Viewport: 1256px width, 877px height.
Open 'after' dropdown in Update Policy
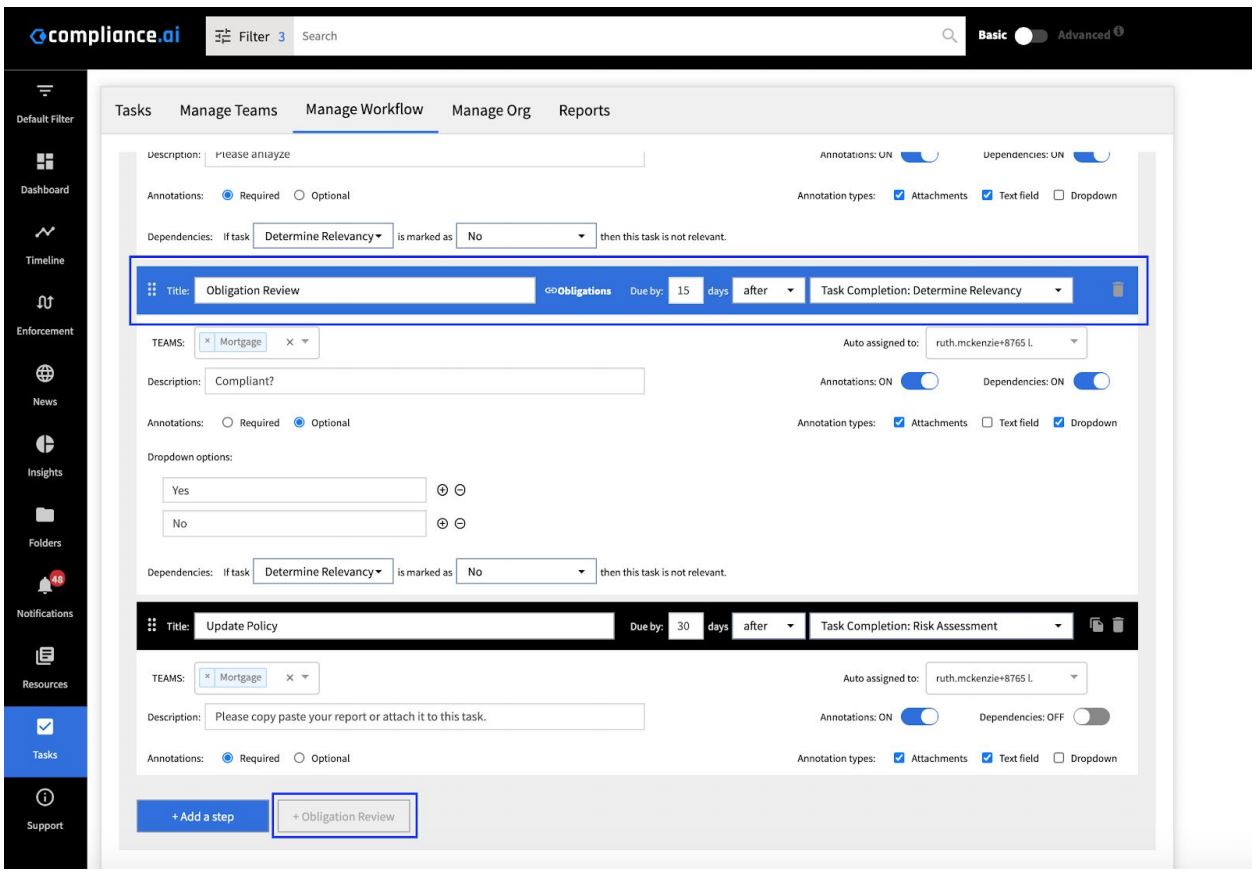click(768, 626)
